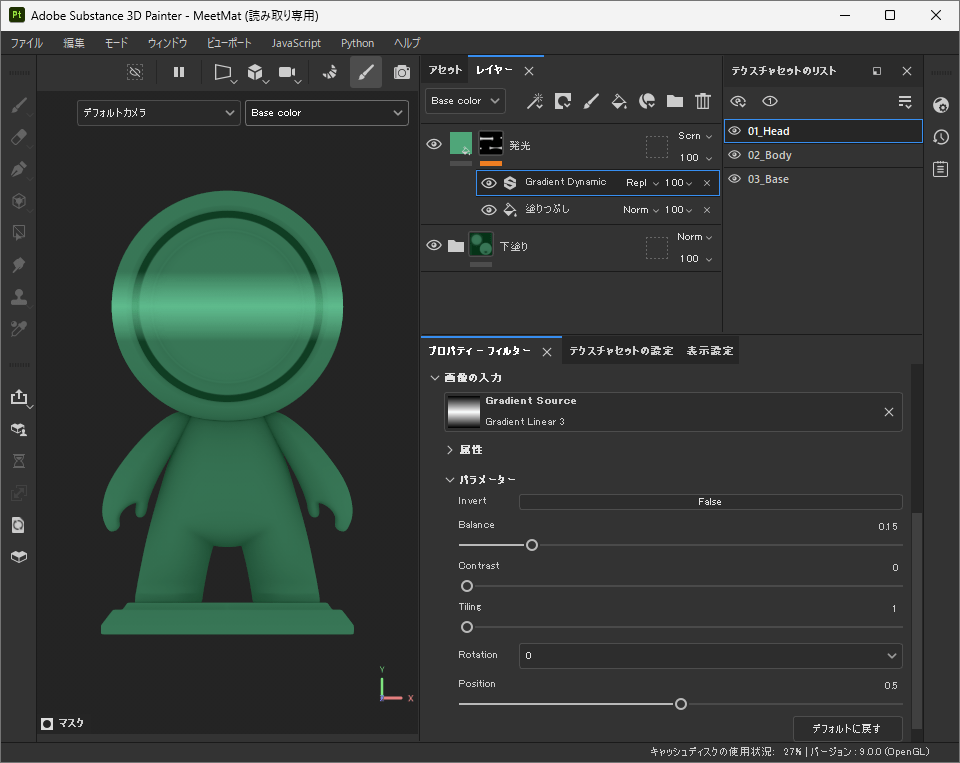
Task: Click the Balance slider handle
Action: [x=532, y=545]
